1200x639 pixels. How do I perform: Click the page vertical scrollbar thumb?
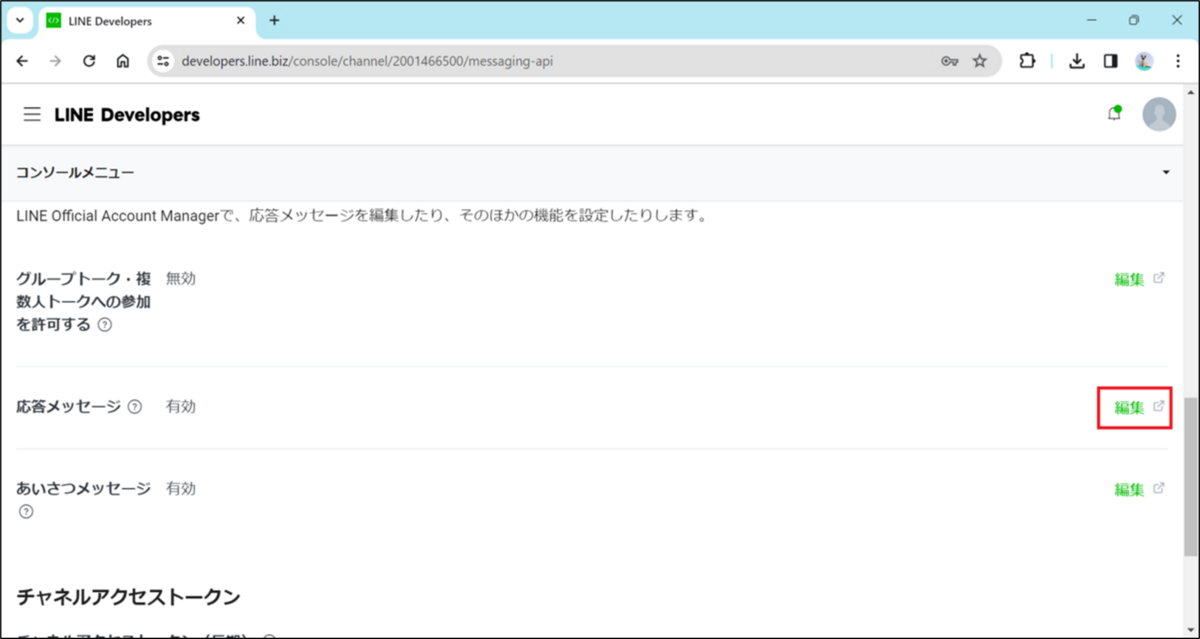click(x=1190, y=477)
